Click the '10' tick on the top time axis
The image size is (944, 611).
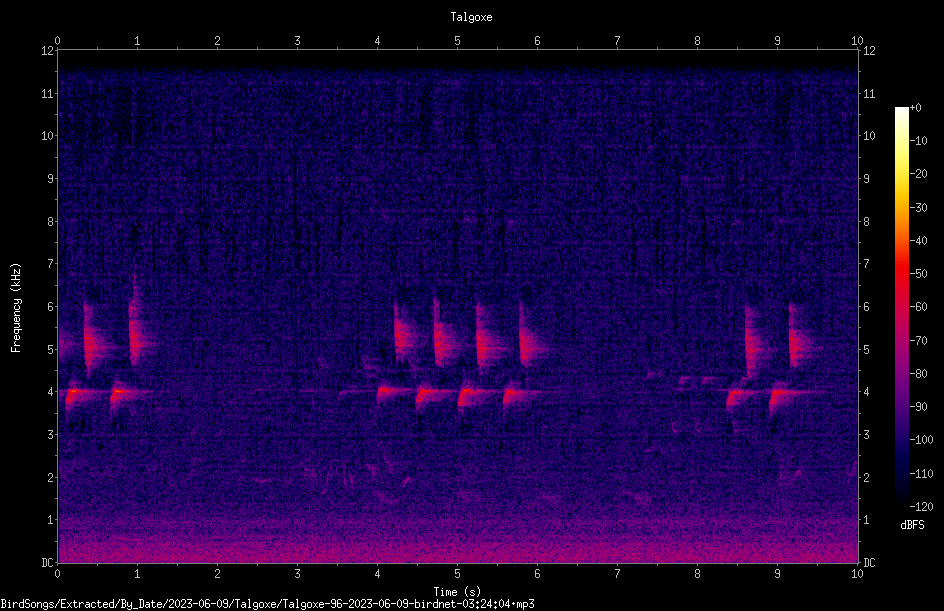click(857, 40)
